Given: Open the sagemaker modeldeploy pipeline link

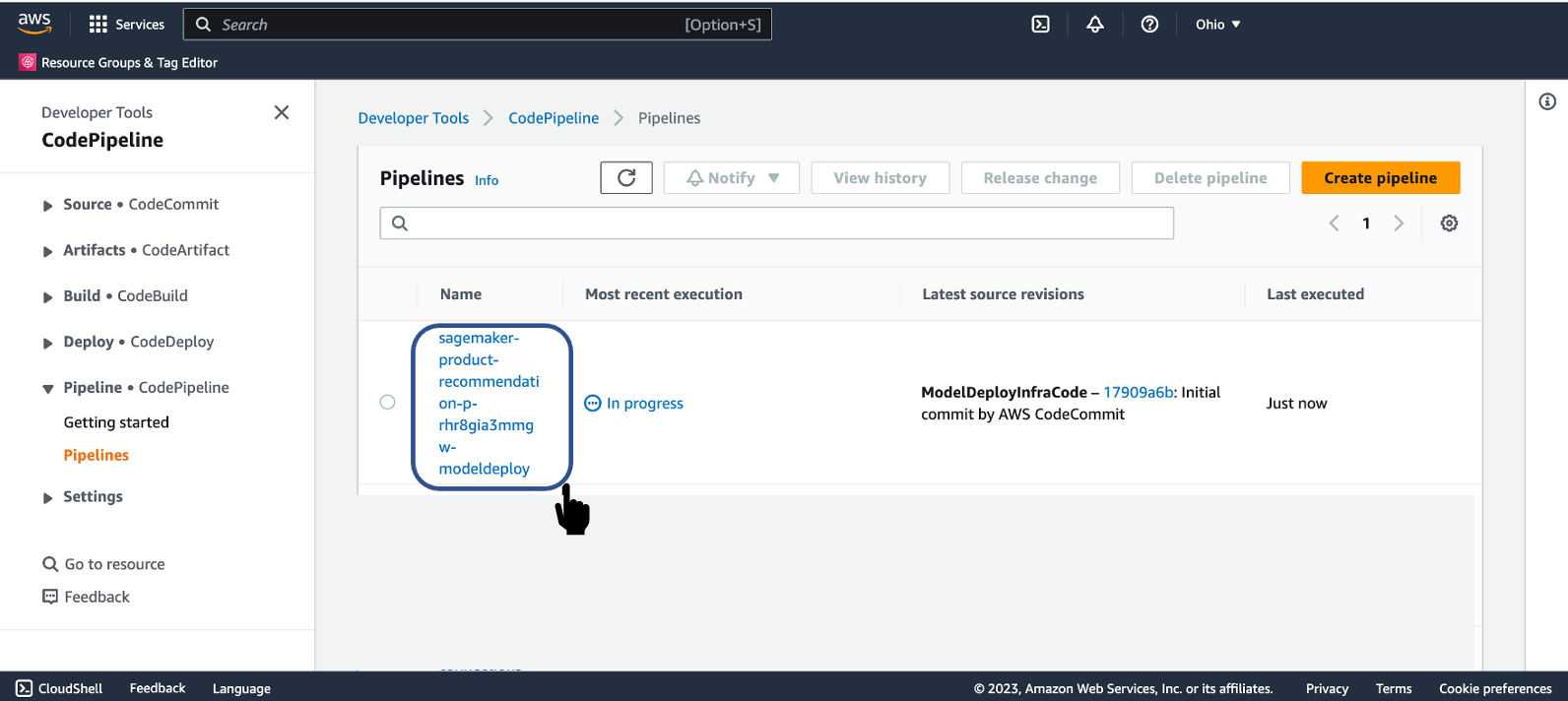Looking at the screenshot, I should coord(489,403).
